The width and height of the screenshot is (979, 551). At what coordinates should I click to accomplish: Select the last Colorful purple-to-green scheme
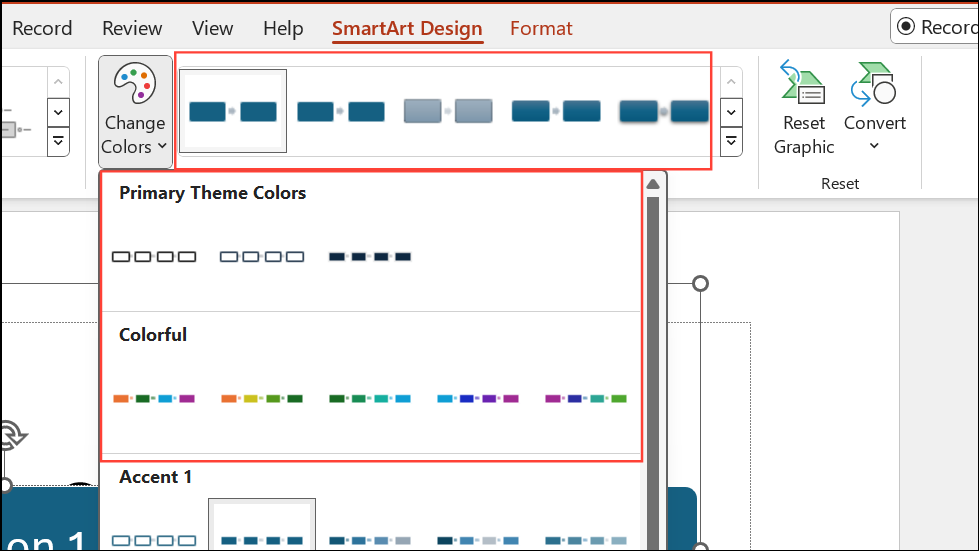click(586, 399)
